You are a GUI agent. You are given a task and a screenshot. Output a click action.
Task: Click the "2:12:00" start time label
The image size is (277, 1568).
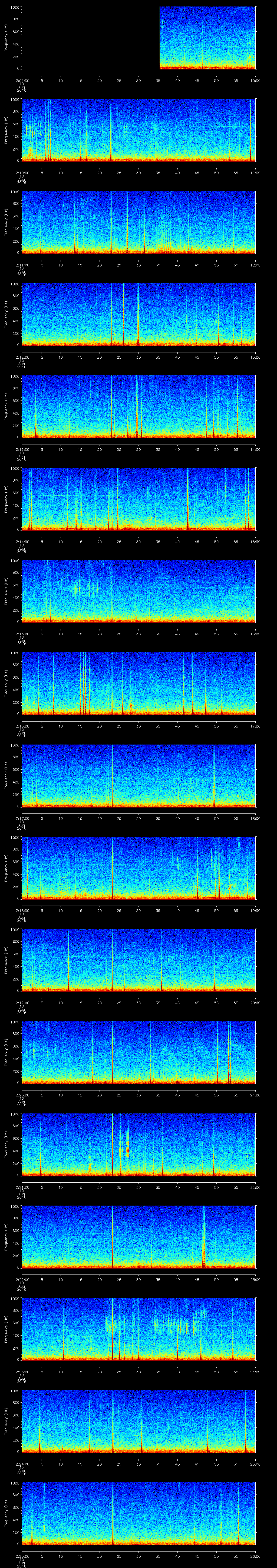point(22,357)
